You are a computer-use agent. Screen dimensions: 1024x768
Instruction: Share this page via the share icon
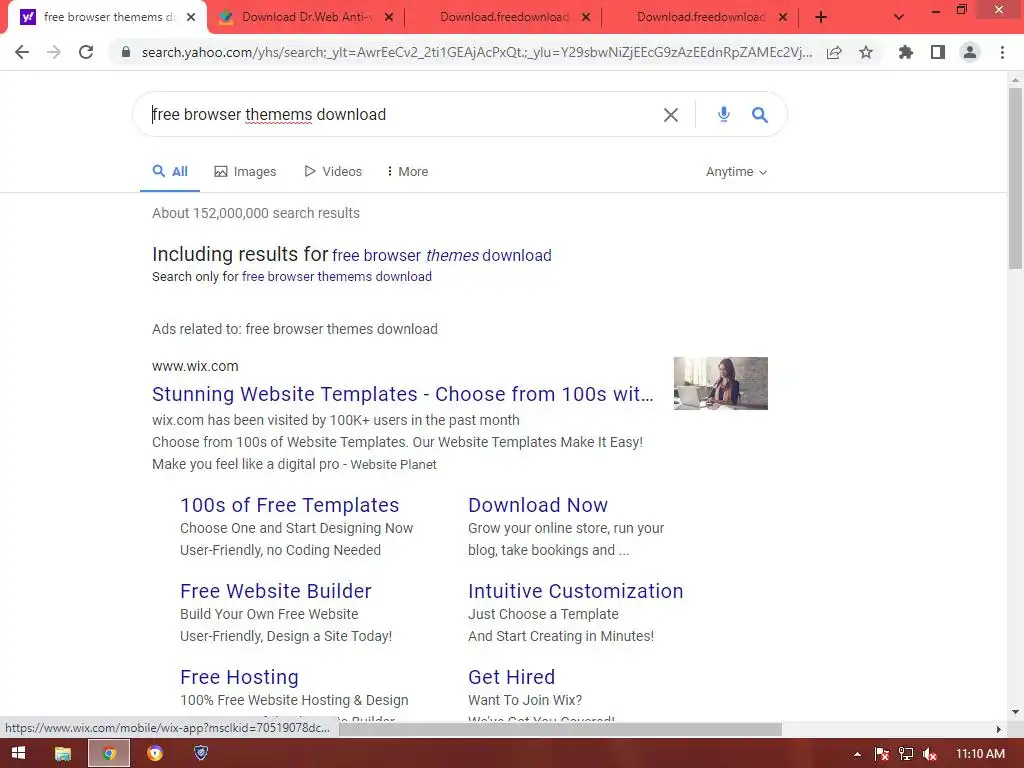coord(834,52)
